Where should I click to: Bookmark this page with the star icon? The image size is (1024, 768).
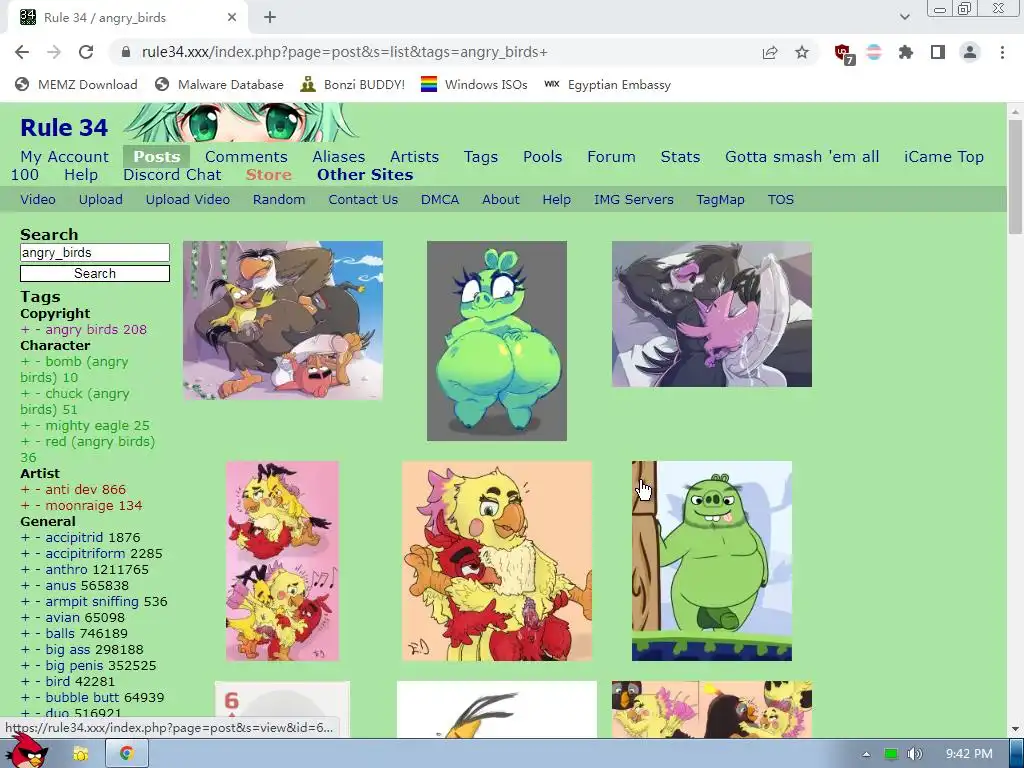pyautogui.click(x=802, y=52)
